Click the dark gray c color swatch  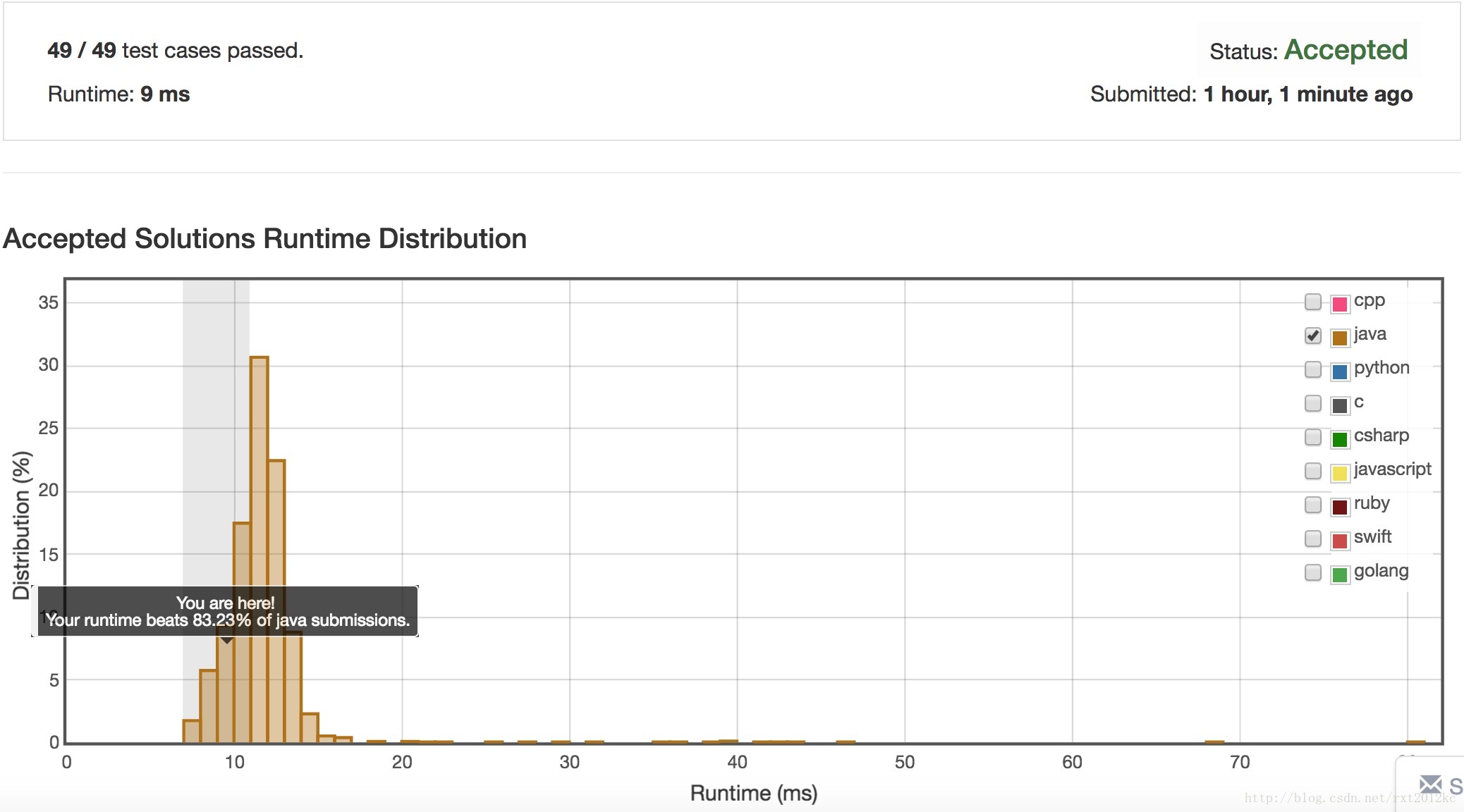click(1340, 405)
